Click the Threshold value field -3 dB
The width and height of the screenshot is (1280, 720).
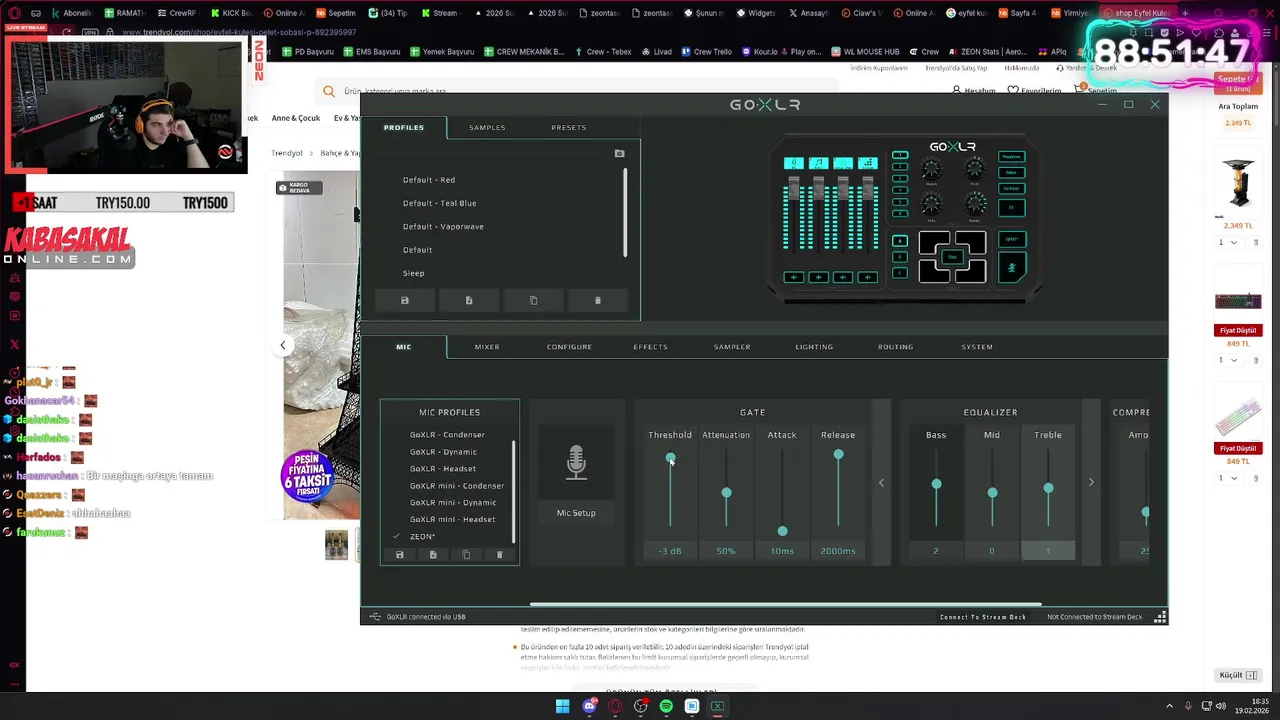[x=670, y=551]
